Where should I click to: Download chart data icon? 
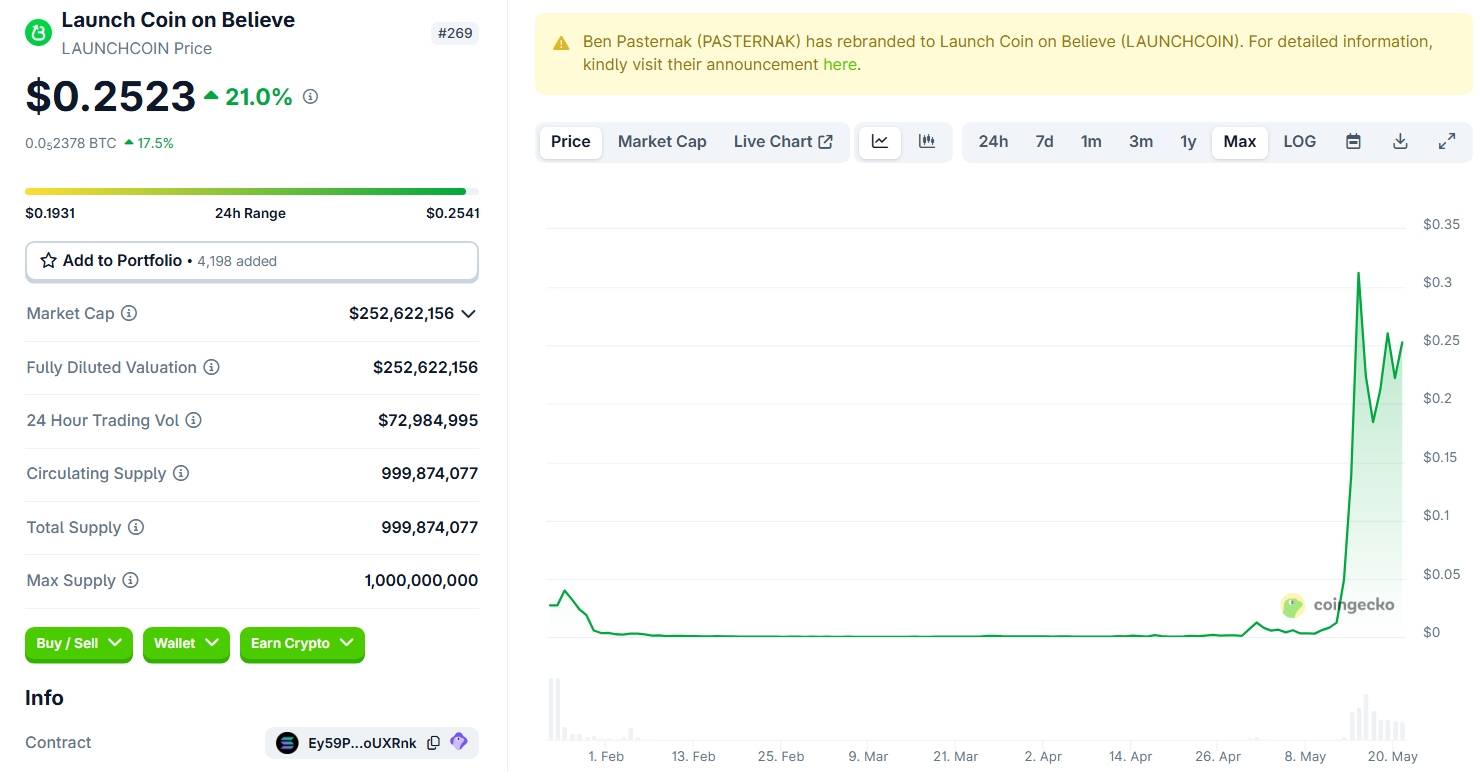coord(1400,141)
